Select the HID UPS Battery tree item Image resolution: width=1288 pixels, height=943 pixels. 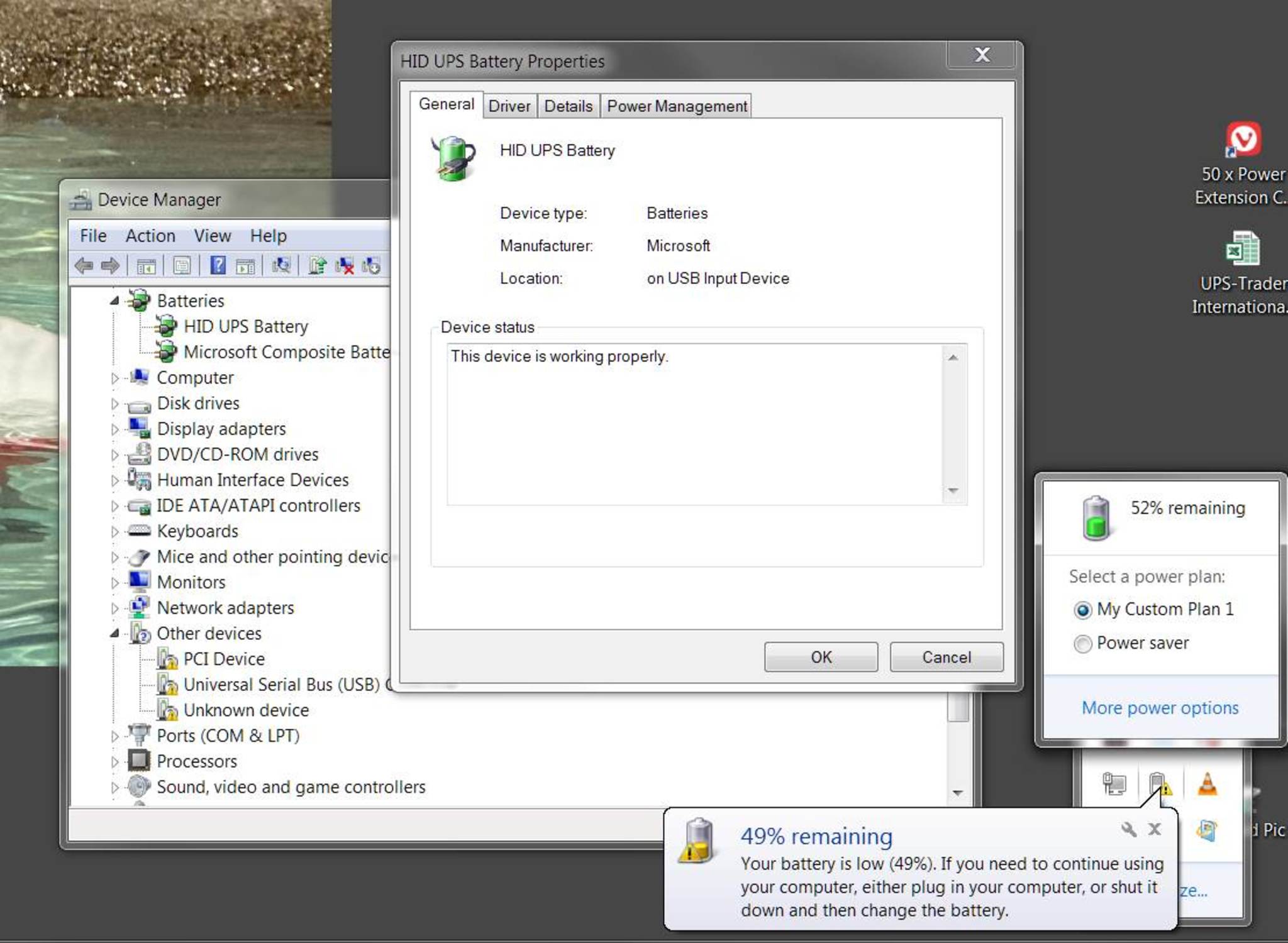click(245, 326)
